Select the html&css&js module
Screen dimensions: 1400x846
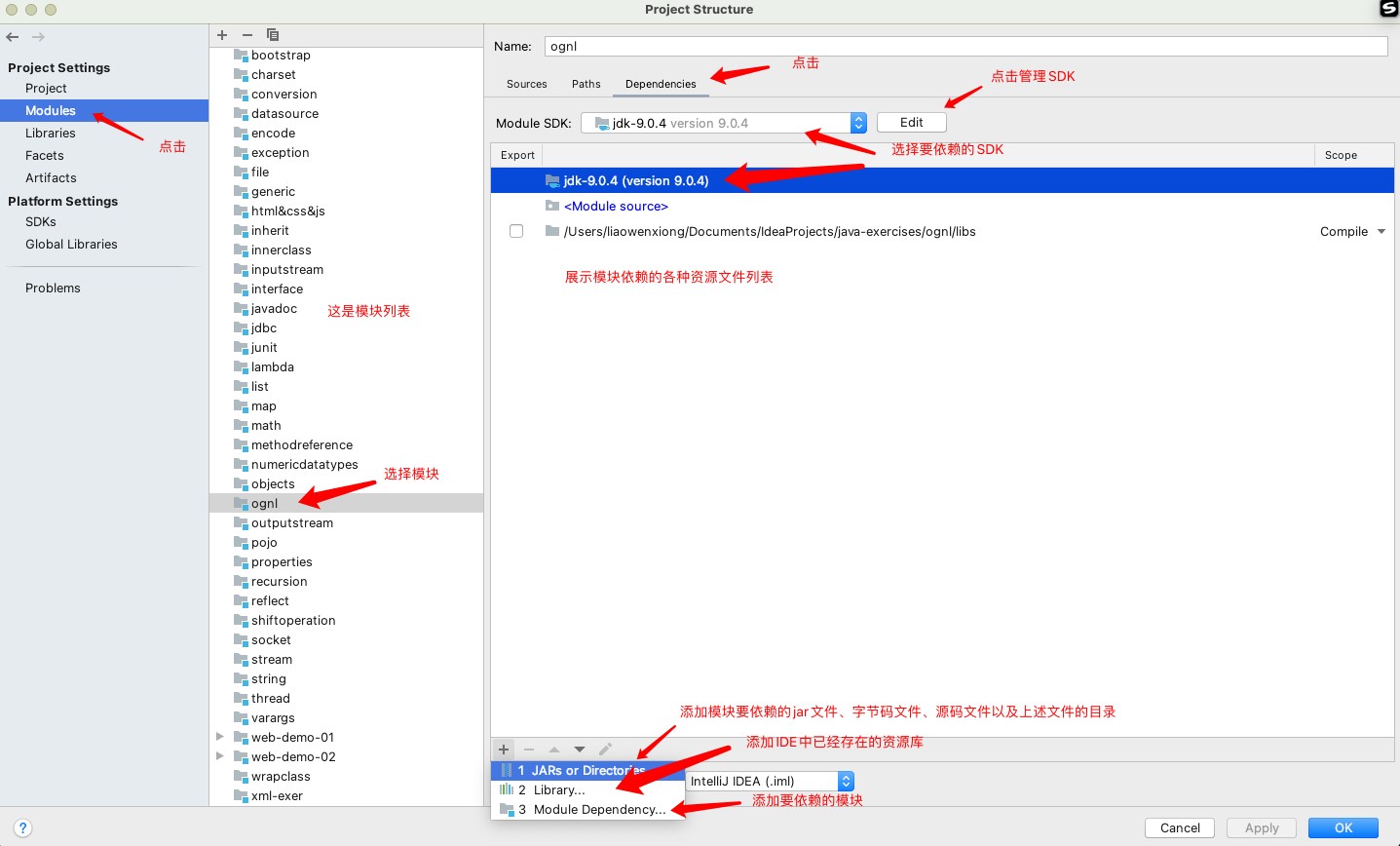[x=288, y=211]
